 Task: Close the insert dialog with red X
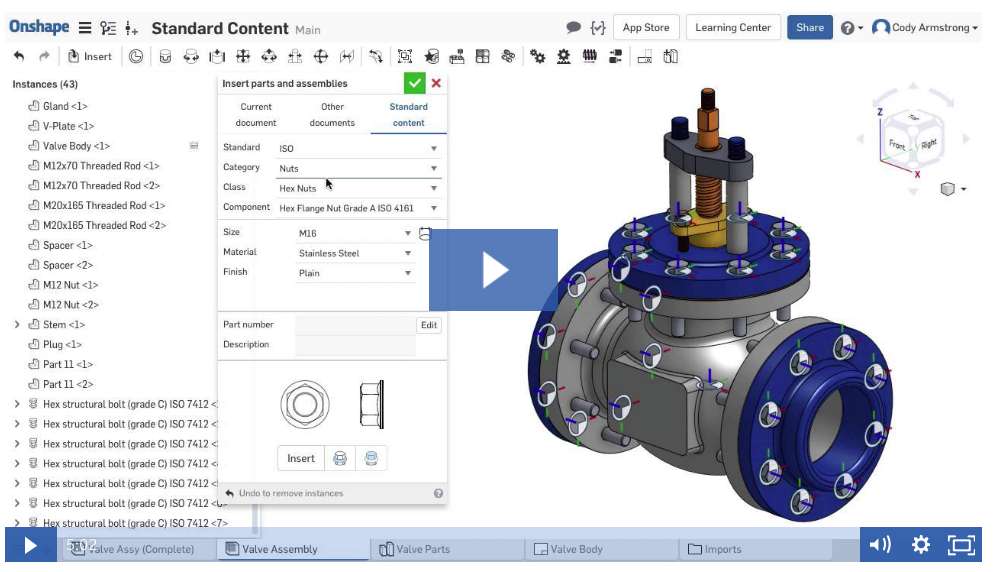[436, 83]
